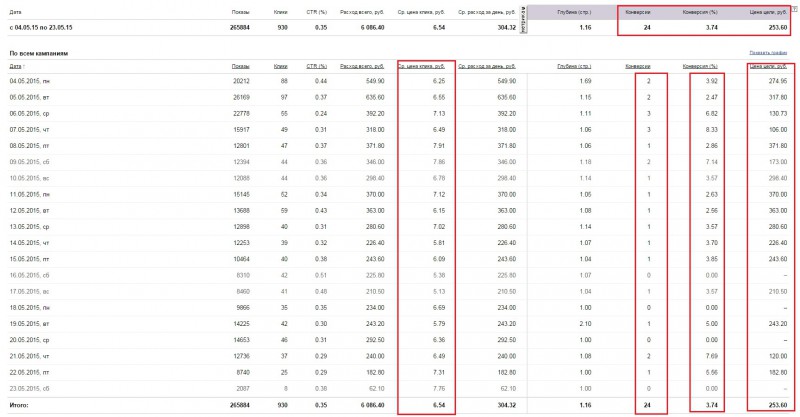
Task: Click depth value 2.10 for 19.05.2015
Action: (x=585, y=324)
